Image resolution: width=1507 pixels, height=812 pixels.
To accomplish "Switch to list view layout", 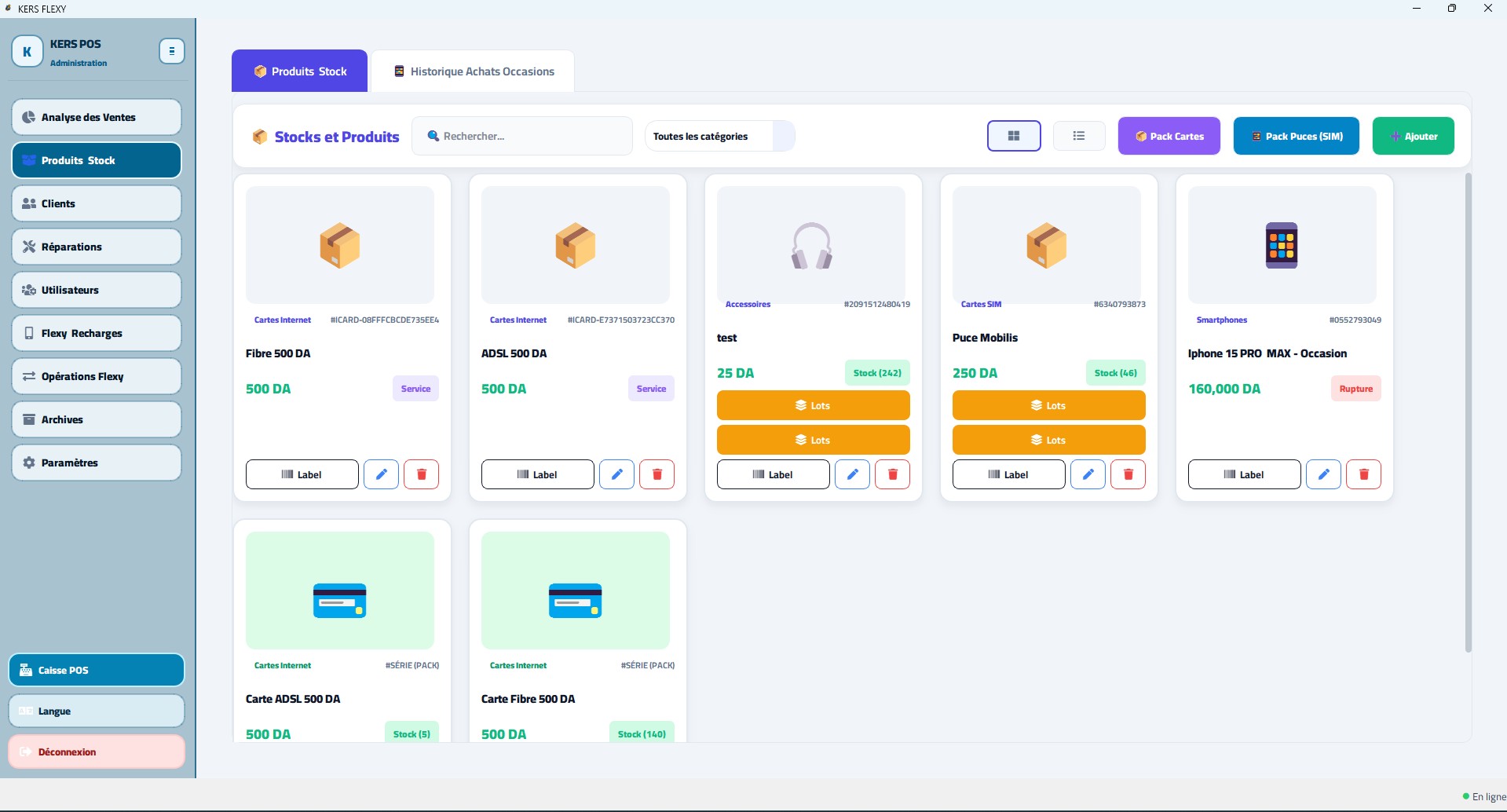I will [1079, 136].
